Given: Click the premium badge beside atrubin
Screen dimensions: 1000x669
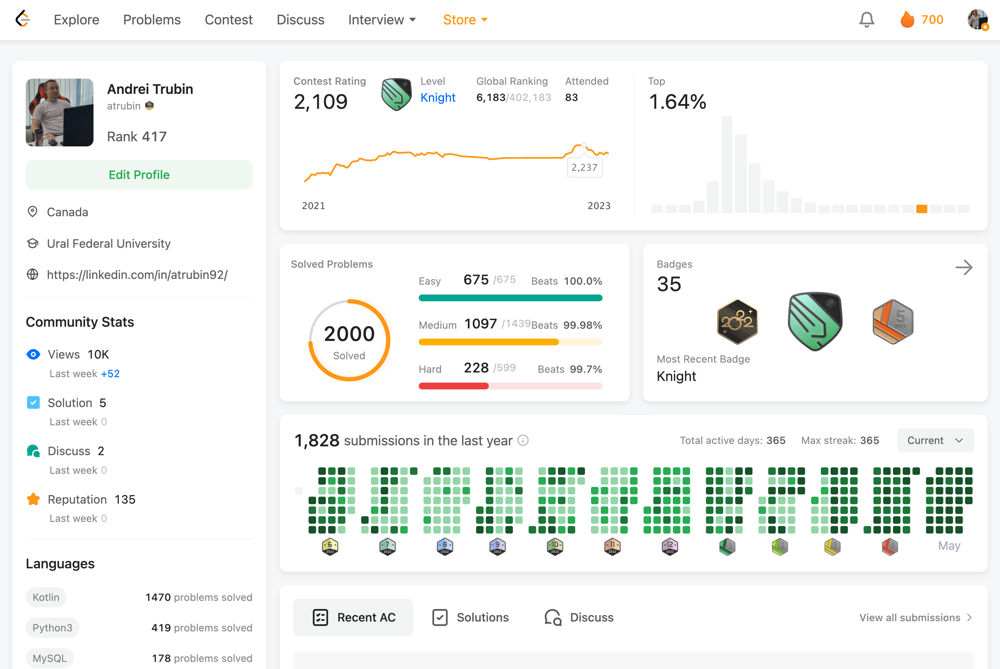Looking at the screenshot, I should pos(149,106).
